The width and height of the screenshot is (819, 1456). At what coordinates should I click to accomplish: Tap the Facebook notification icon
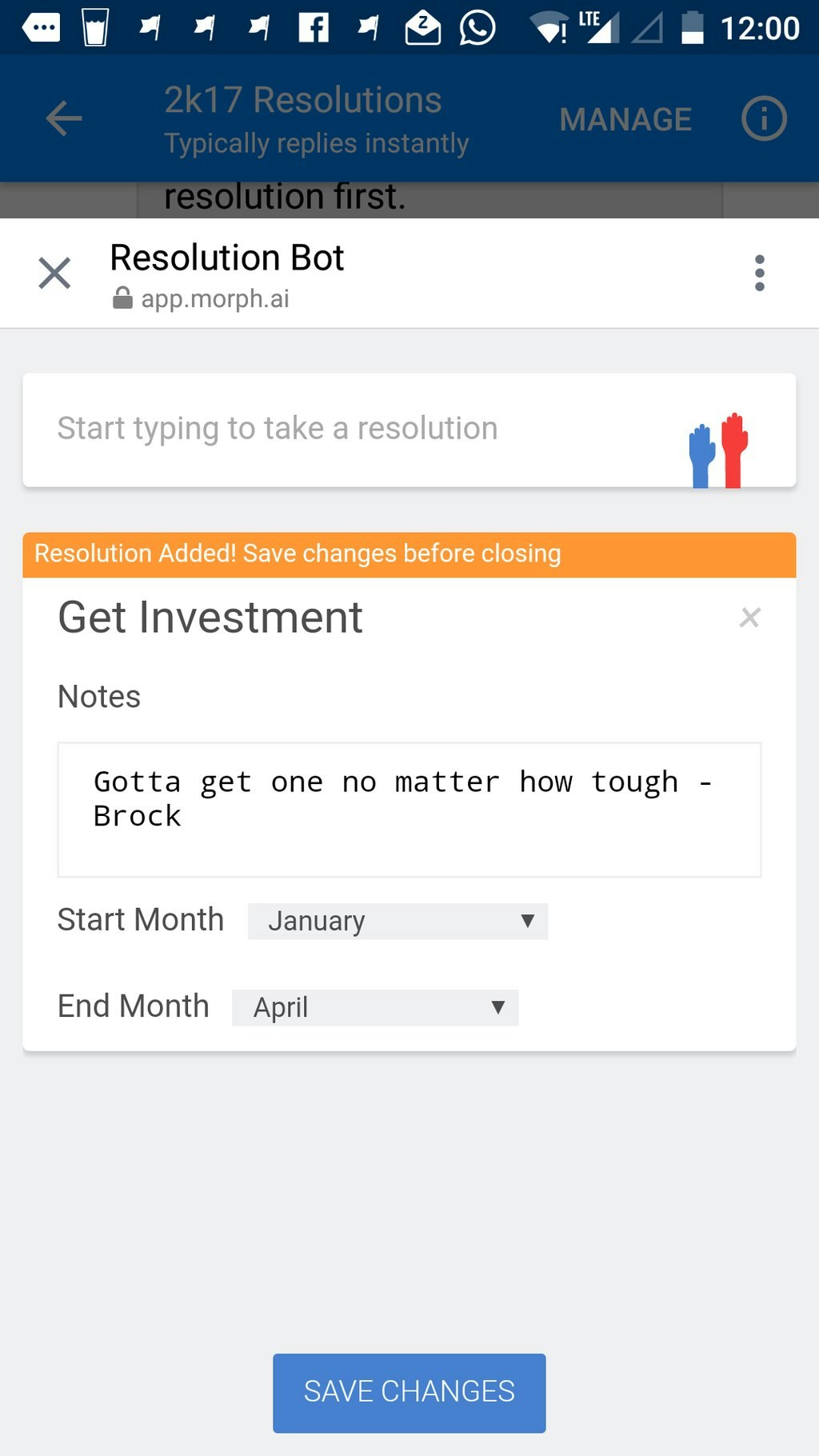(314, 28)
